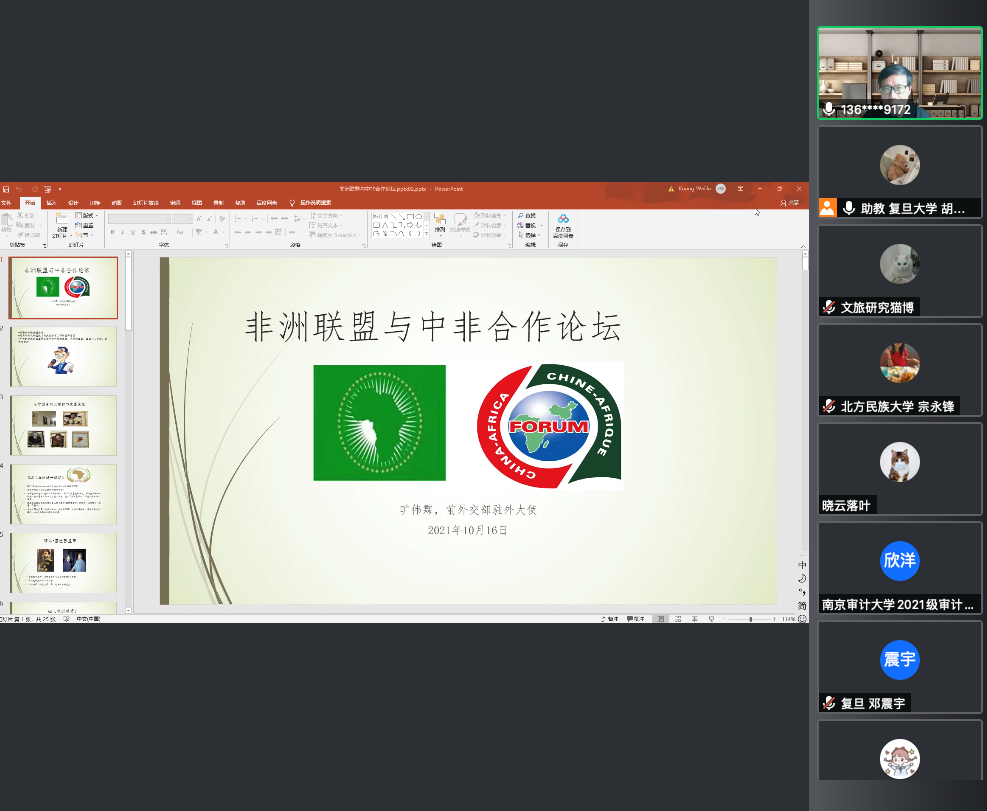Expand the shapes gallery More arrow

point(427,234)
